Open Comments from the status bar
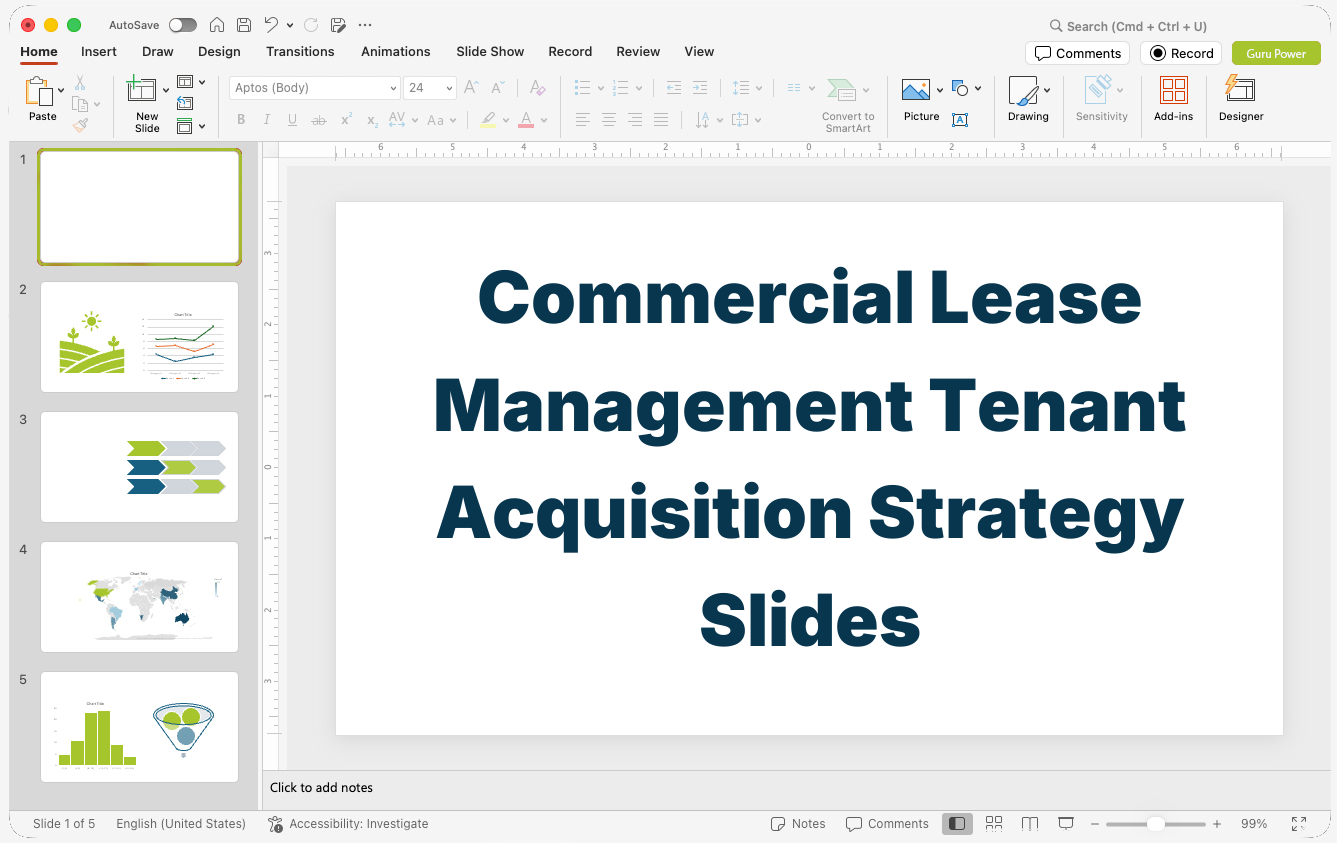 [x=887, y=824]
